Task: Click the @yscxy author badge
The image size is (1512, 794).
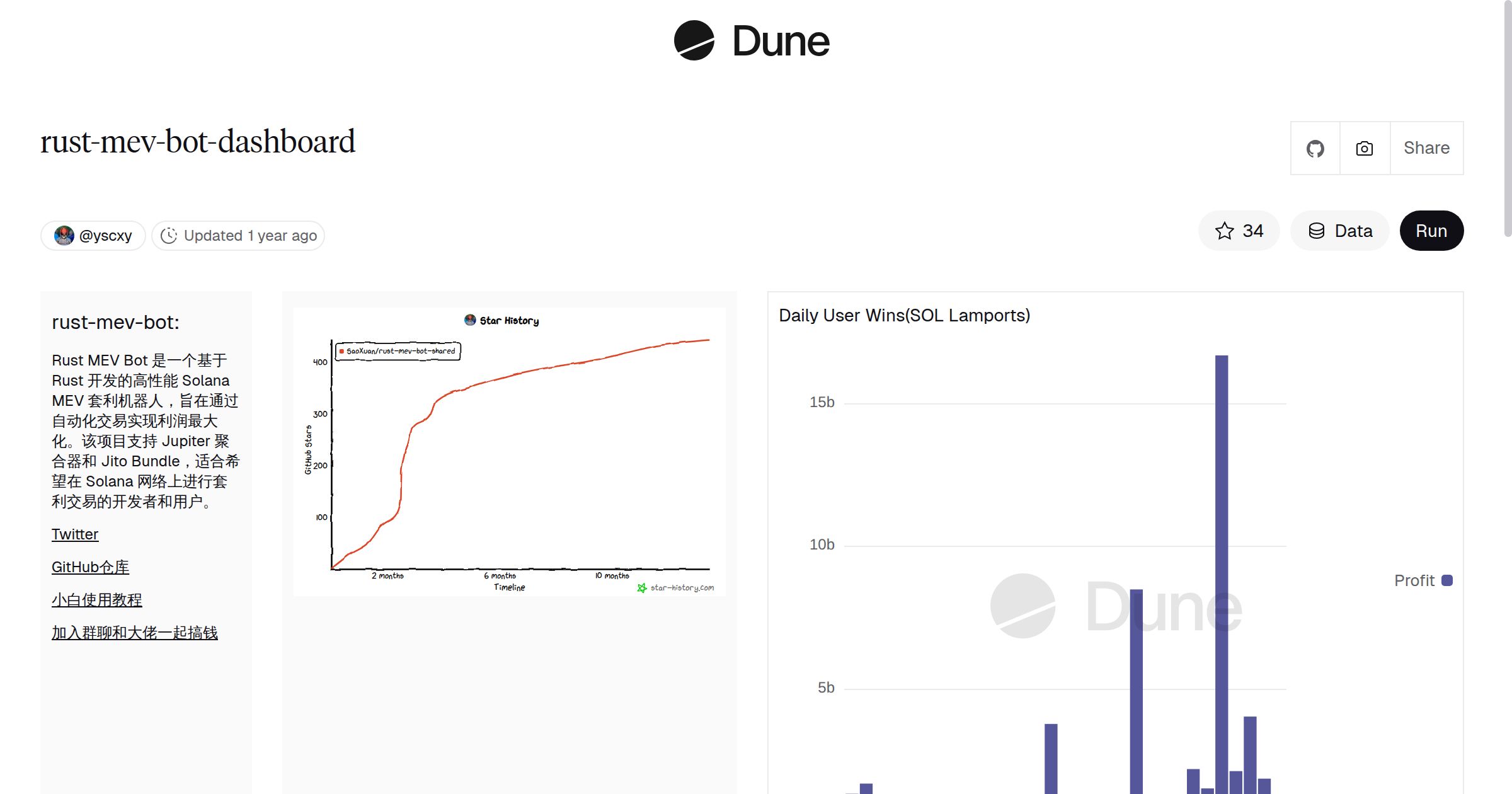Action: 93,235
